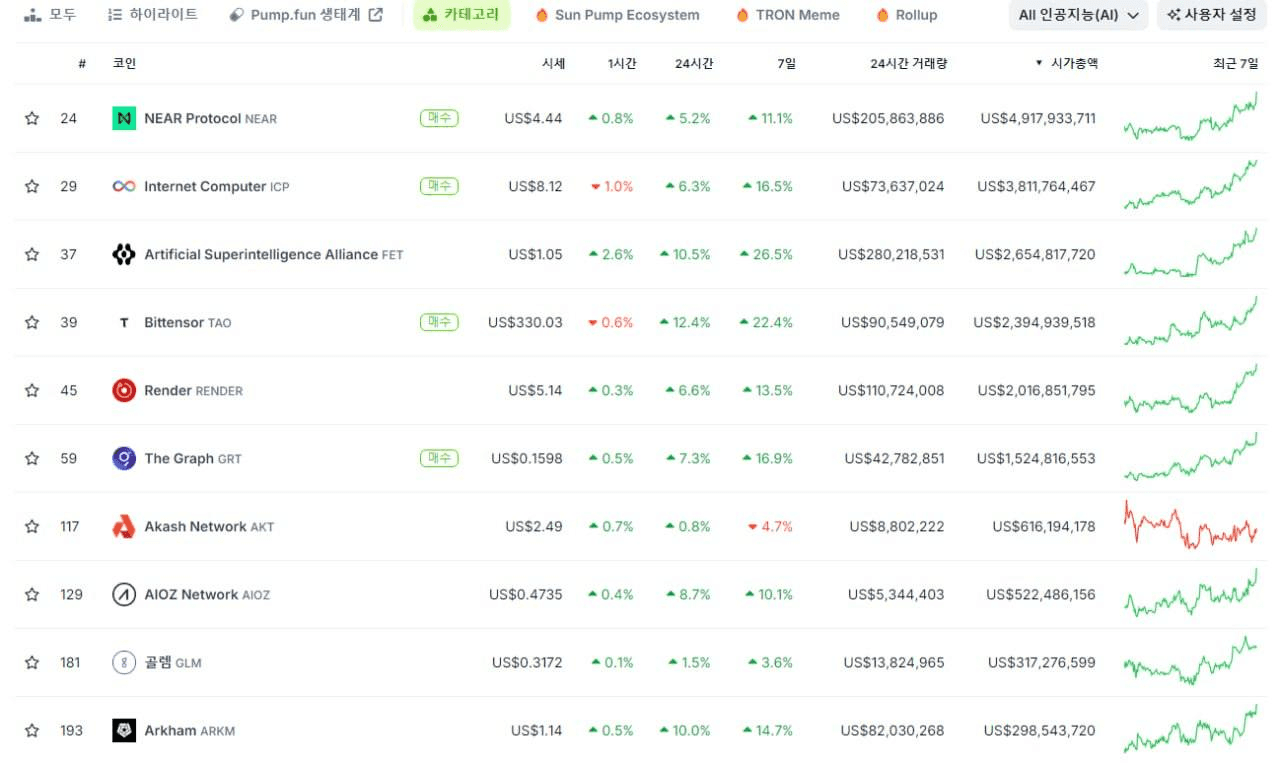
Task: Open the Rollup category
Action: click(x=907, y=15)
